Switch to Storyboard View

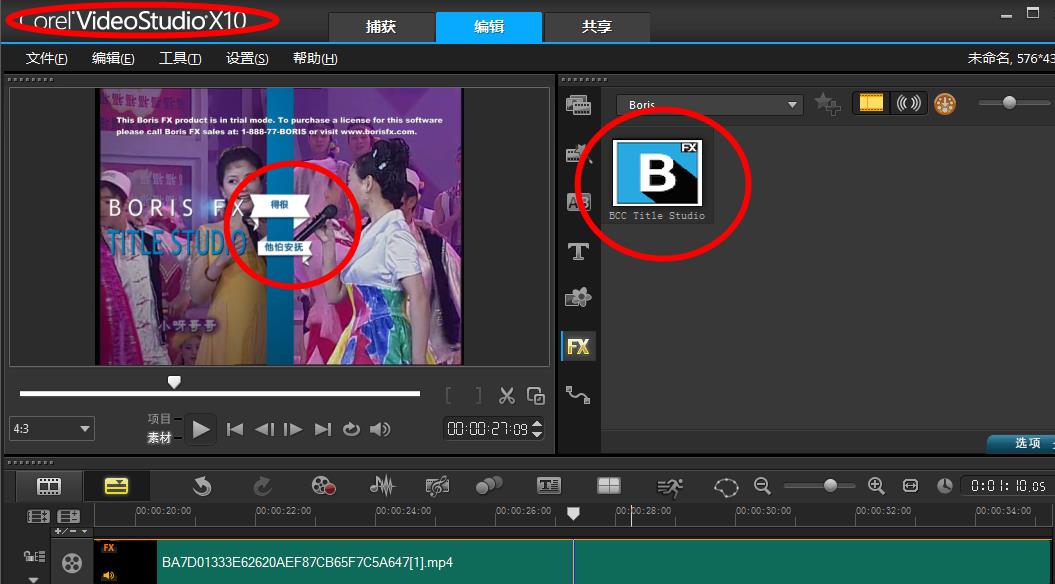coord(49,486)
